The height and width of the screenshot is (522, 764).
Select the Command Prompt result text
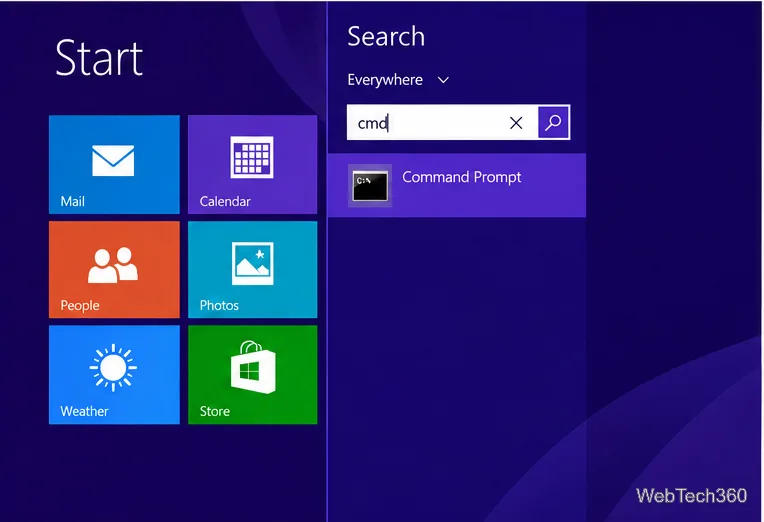tap(461, 177)
